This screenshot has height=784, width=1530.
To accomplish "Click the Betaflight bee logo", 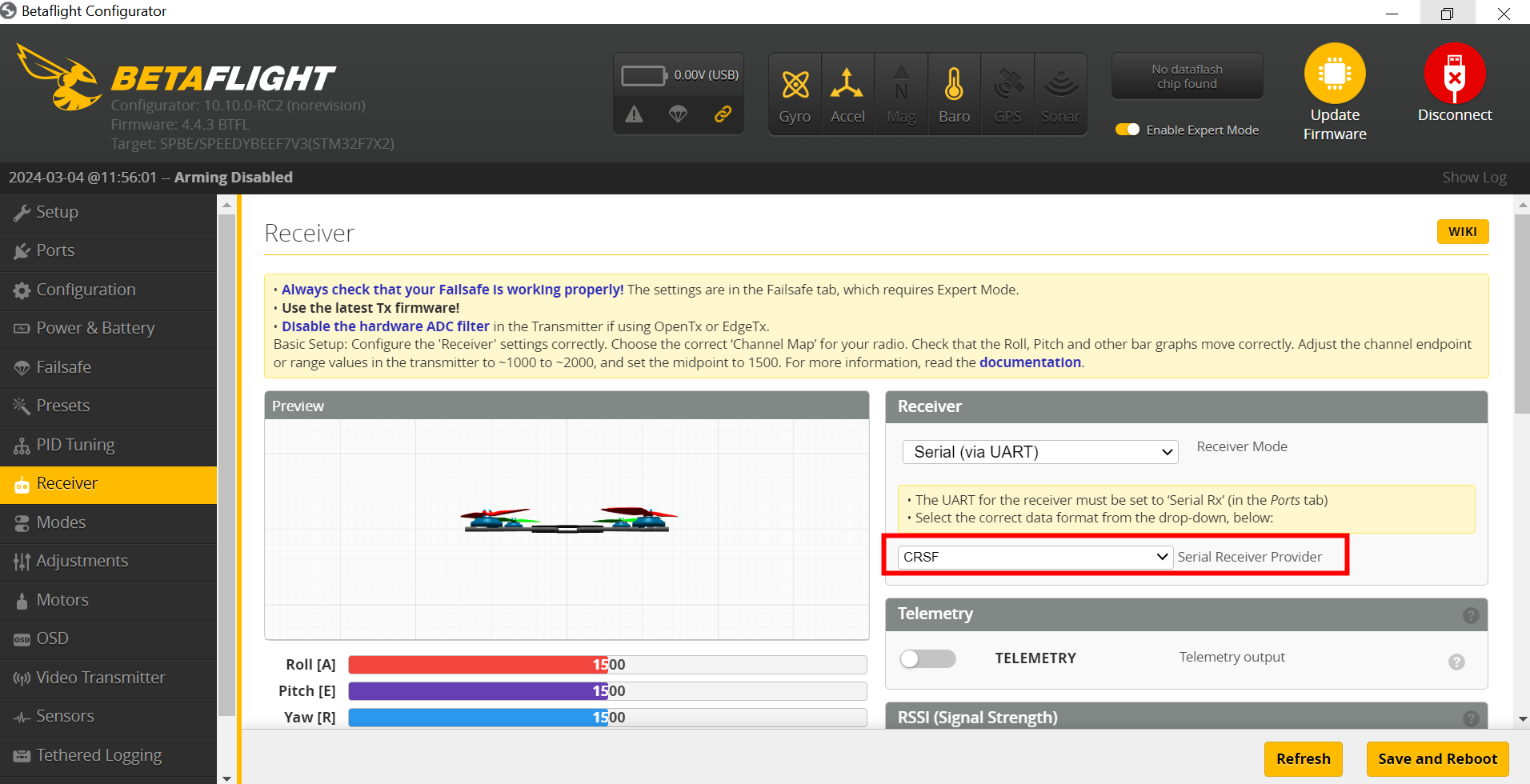I will click(x=58, y=78).
